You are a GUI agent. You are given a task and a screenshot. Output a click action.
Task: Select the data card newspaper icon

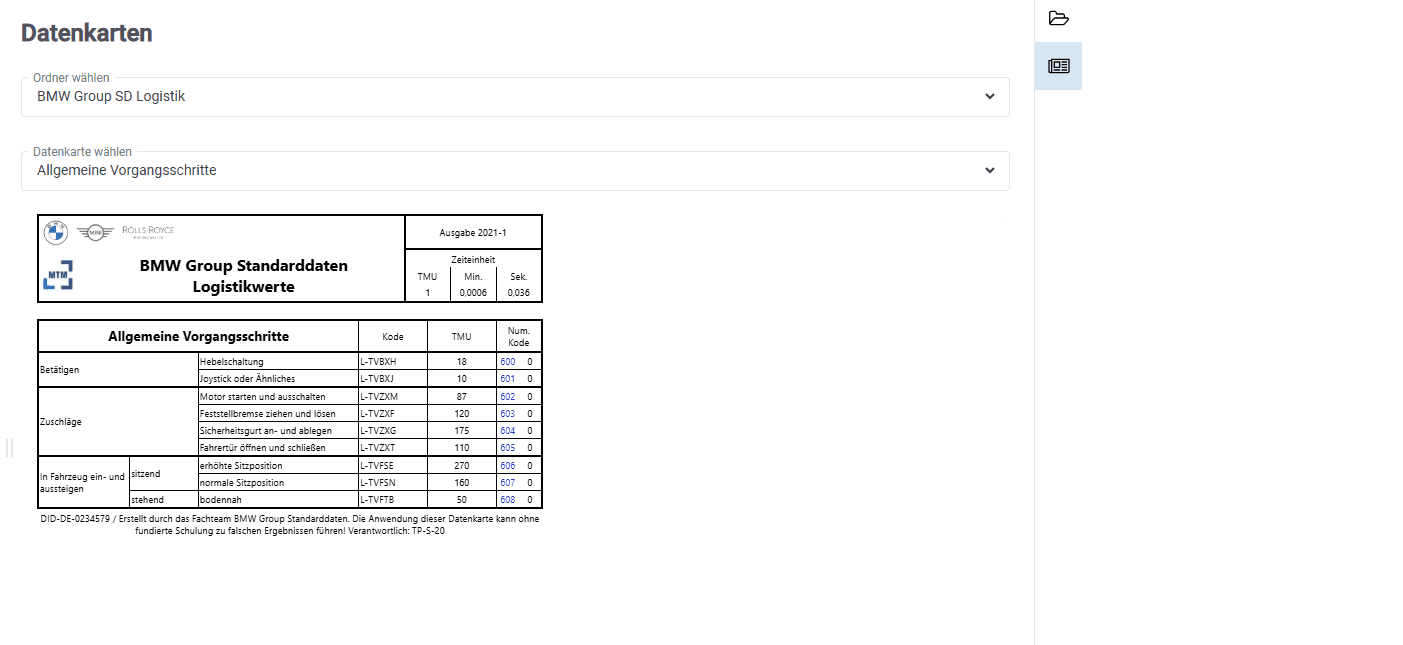pos(1058,66)
